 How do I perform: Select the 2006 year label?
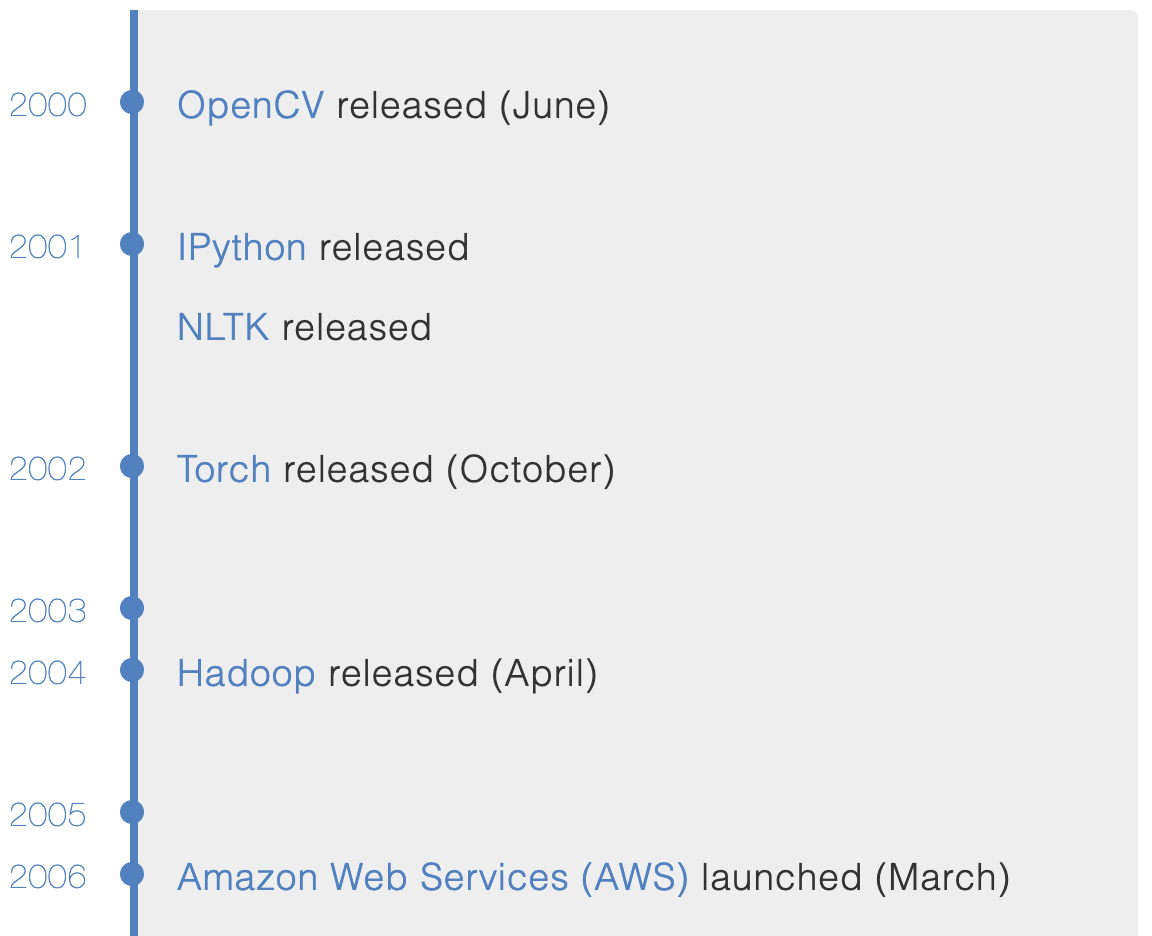click(x=48, y=877)
